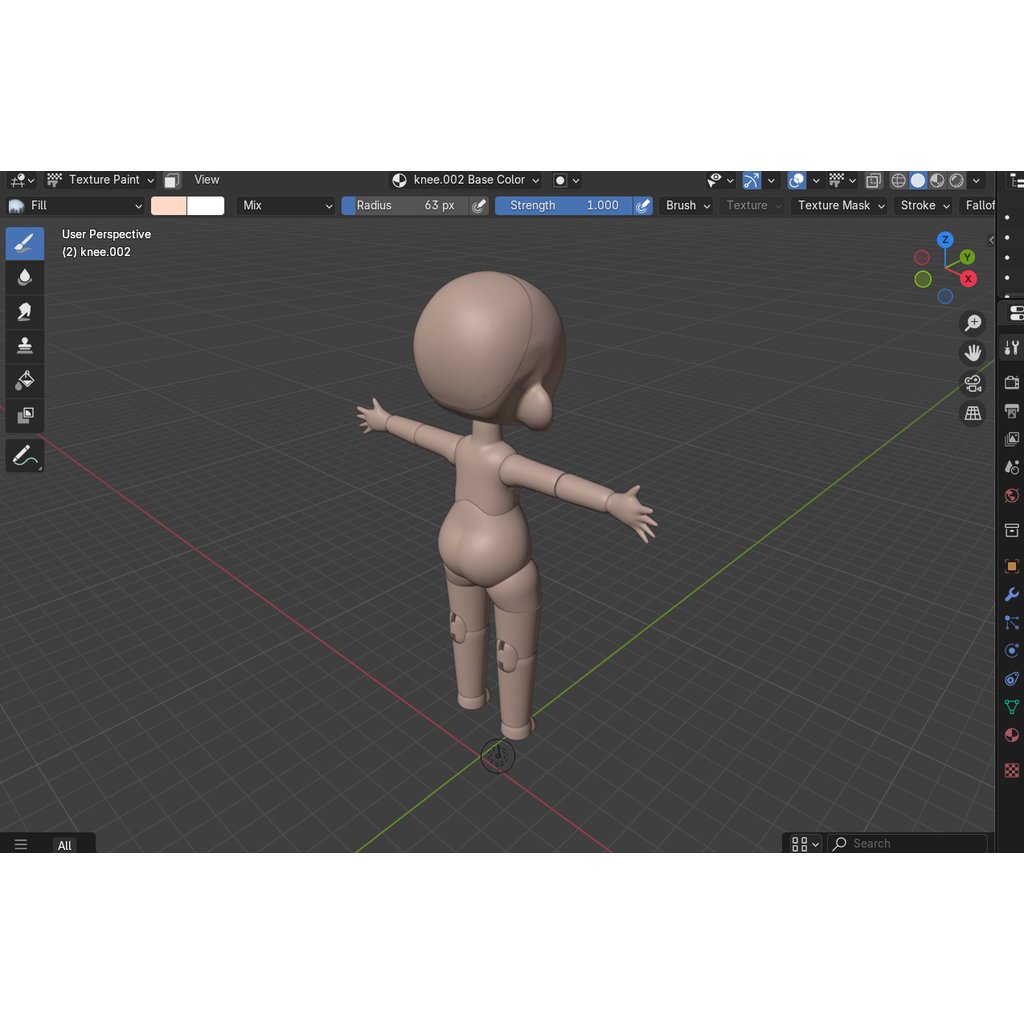Open the Stroke settings popover
1024x1024 pixels.
(x=923, y=206)
